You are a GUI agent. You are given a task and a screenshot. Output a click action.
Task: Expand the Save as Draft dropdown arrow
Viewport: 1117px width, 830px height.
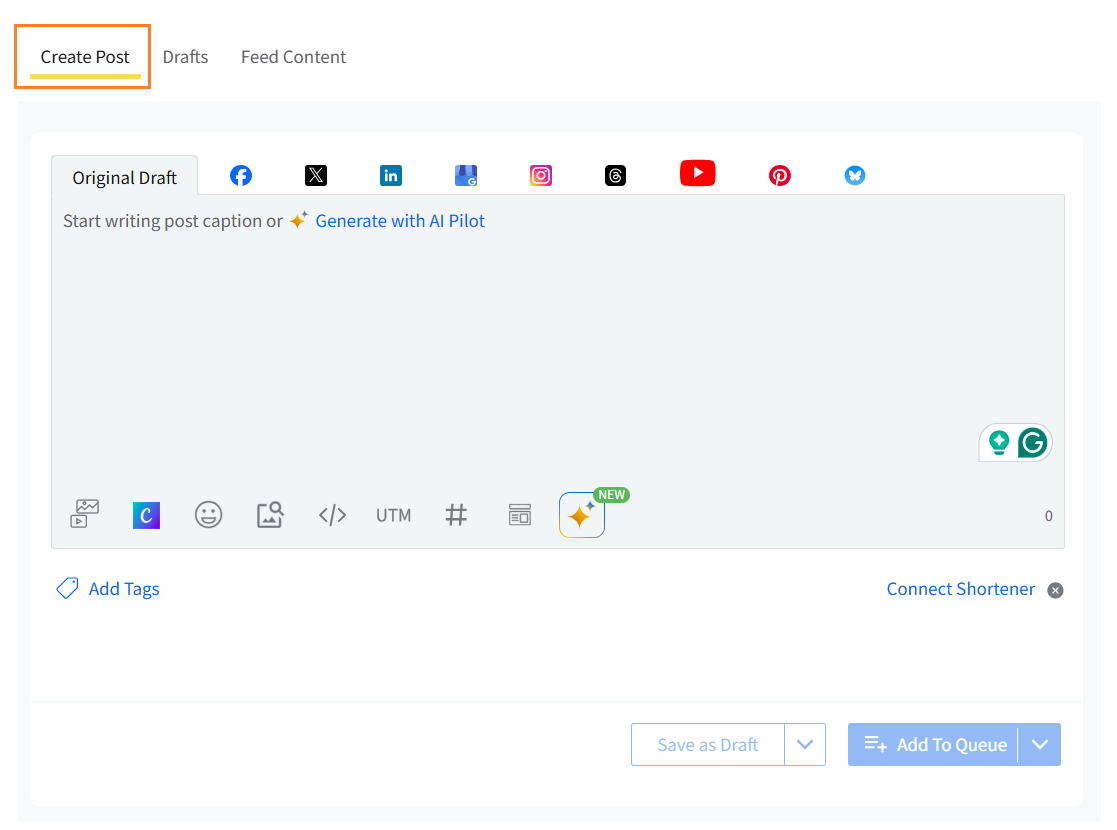click(x=805, y=745)
